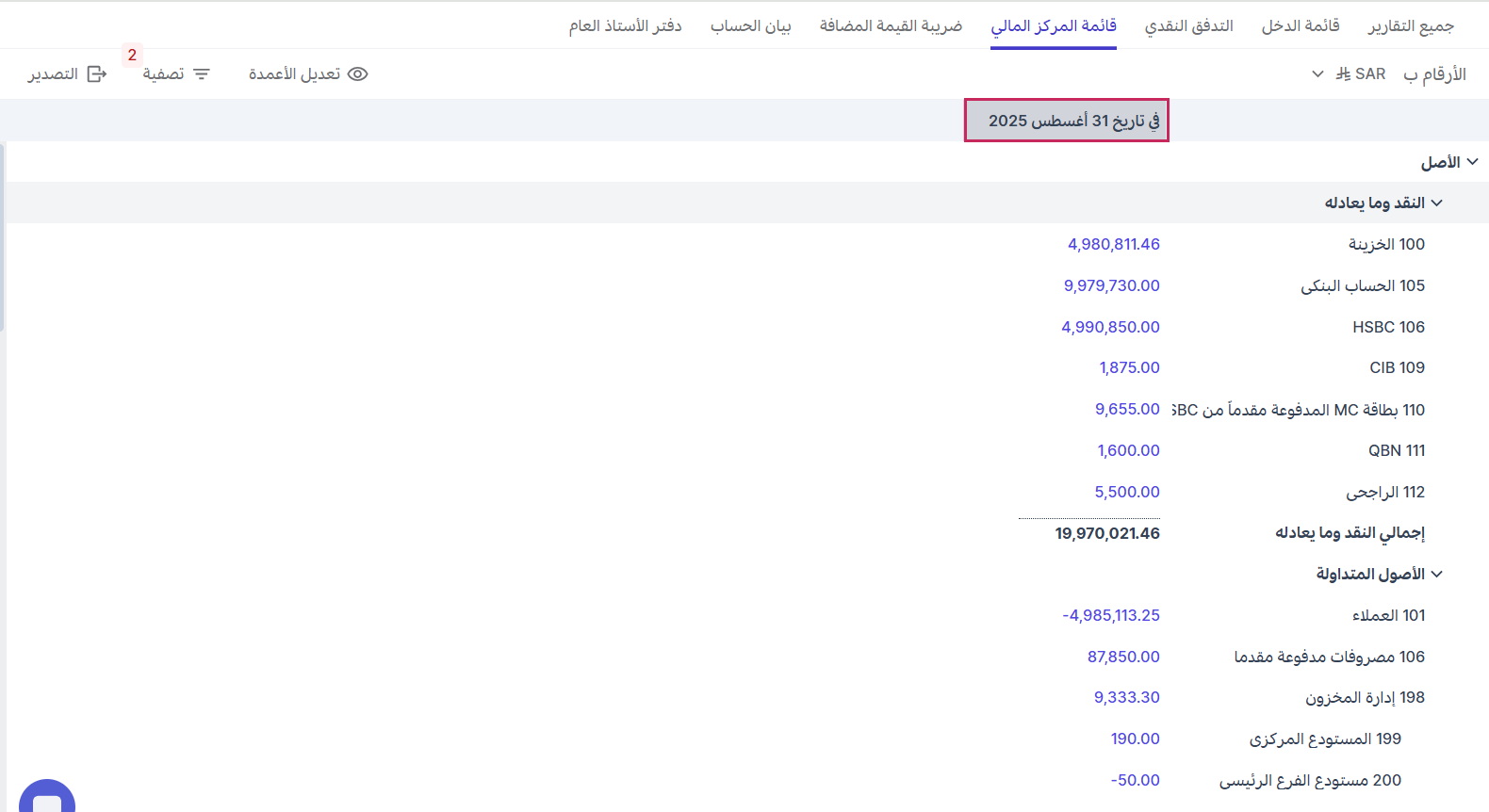Collapse the الأصل section
The height and width of the screenshot is (812, 1489).
[x=1472, y=162]
